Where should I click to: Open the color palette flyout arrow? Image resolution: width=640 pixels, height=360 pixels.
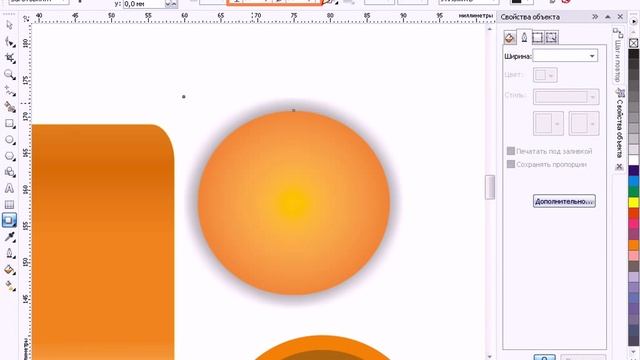634,21
